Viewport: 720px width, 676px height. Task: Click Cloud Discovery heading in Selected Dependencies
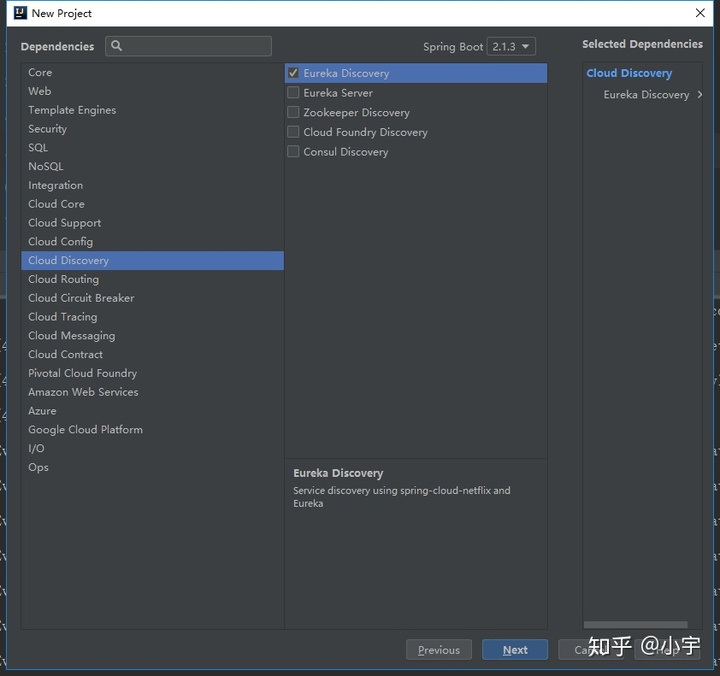tap(629, 73)
